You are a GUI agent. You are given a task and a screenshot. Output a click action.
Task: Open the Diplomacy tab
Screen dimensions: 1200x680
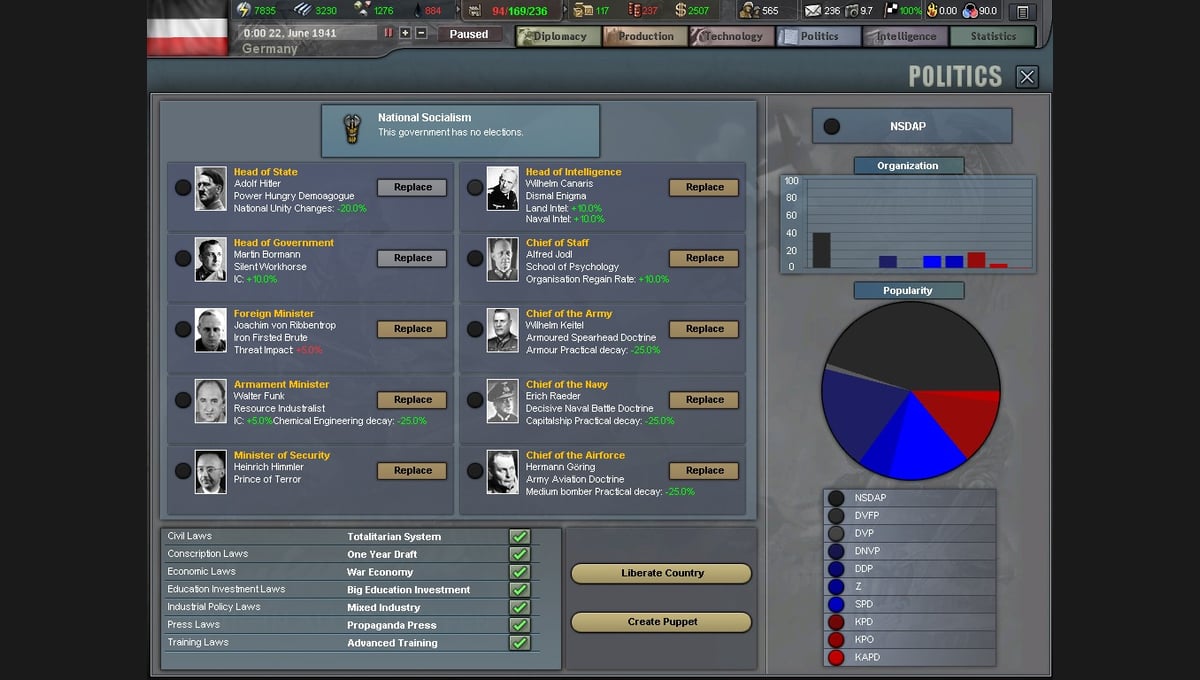[559, 36]
